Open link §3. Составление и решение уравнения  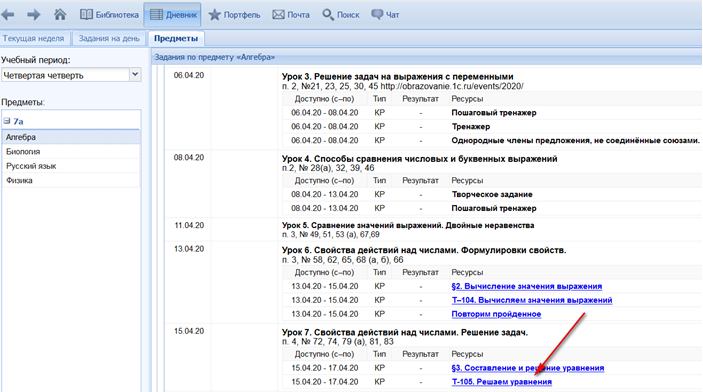coord(527,368)
